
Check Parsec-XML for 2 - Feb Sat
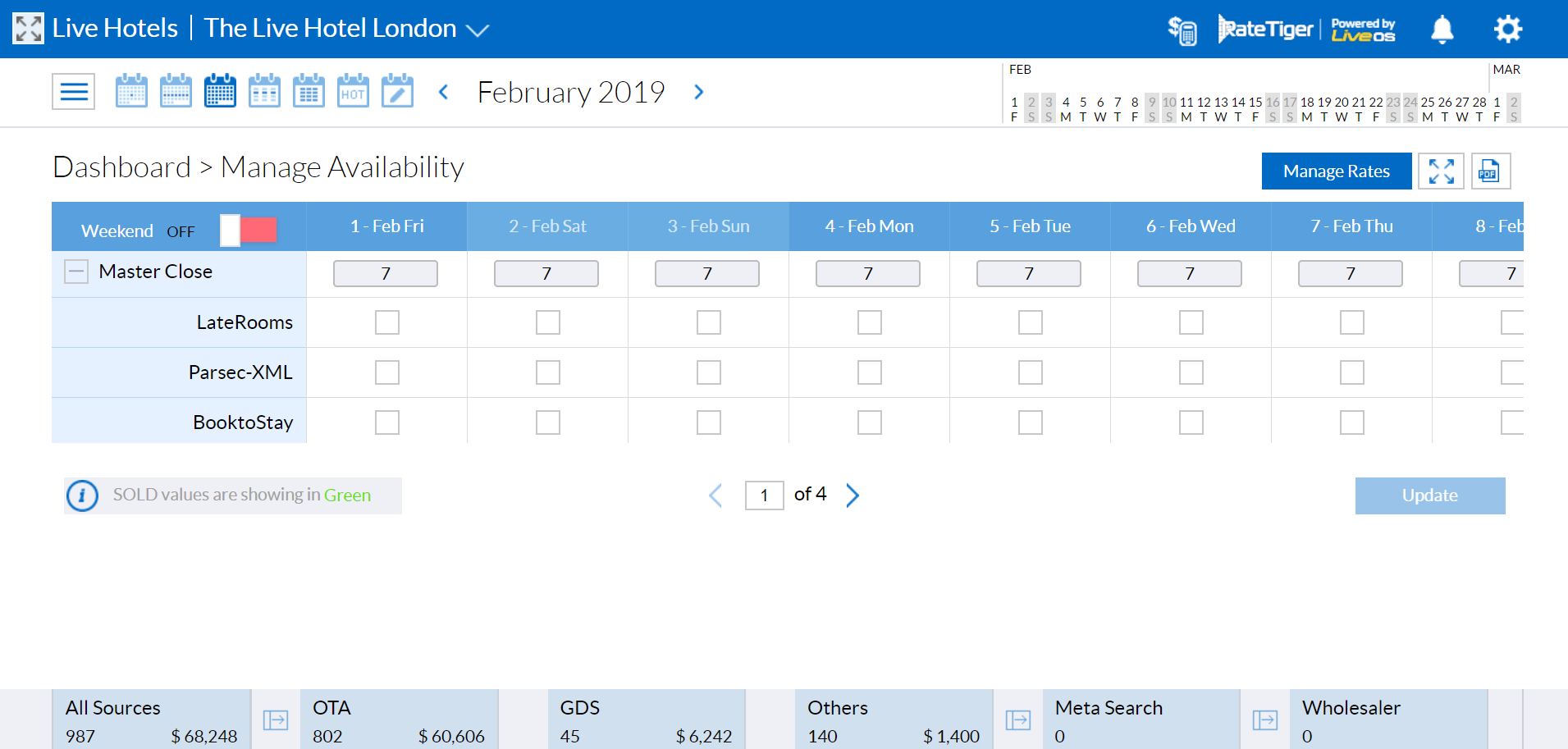pos(548,372)
